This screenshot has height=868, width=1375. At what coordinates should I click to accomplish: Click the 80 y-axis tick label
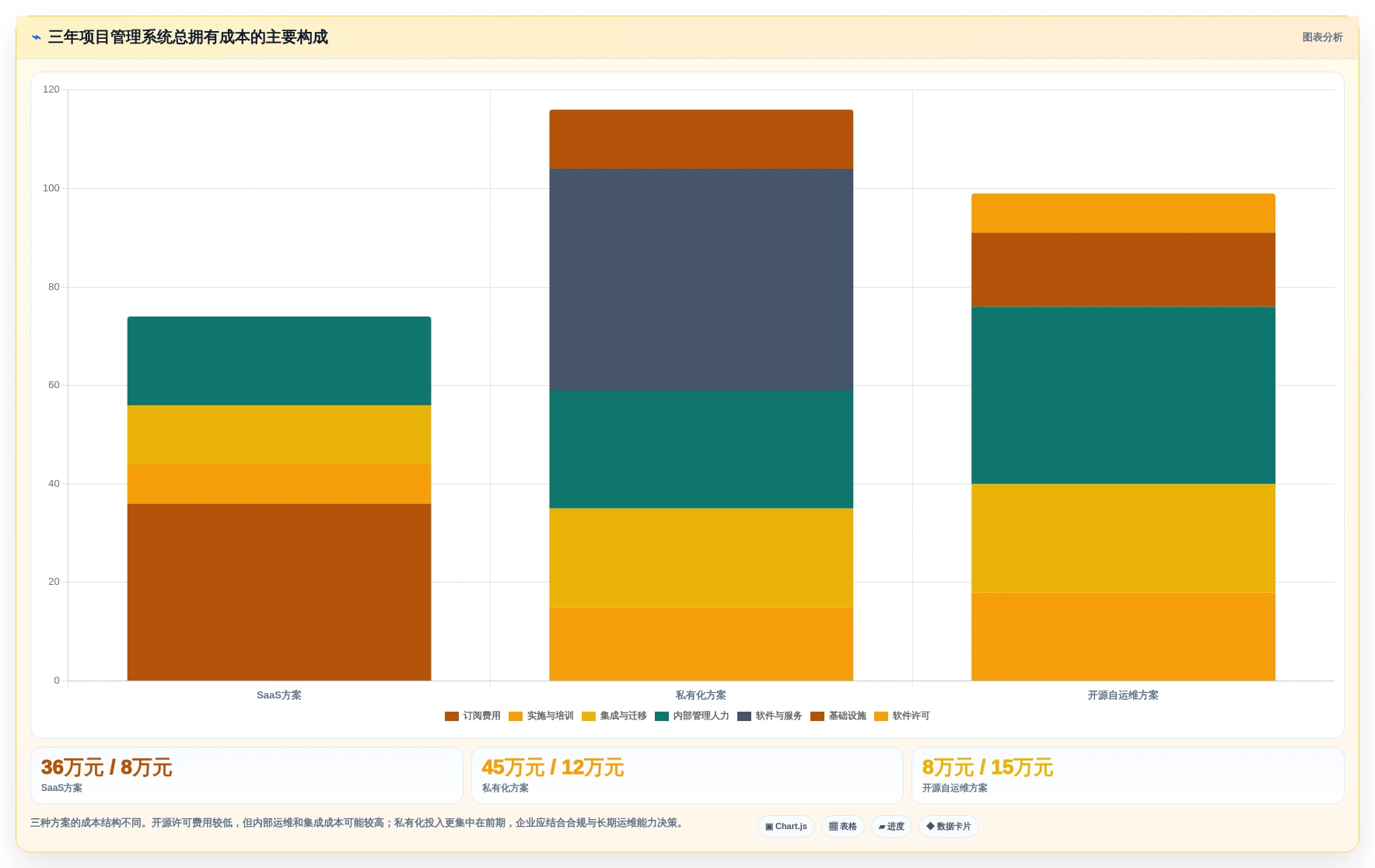[x=54, y=287]
